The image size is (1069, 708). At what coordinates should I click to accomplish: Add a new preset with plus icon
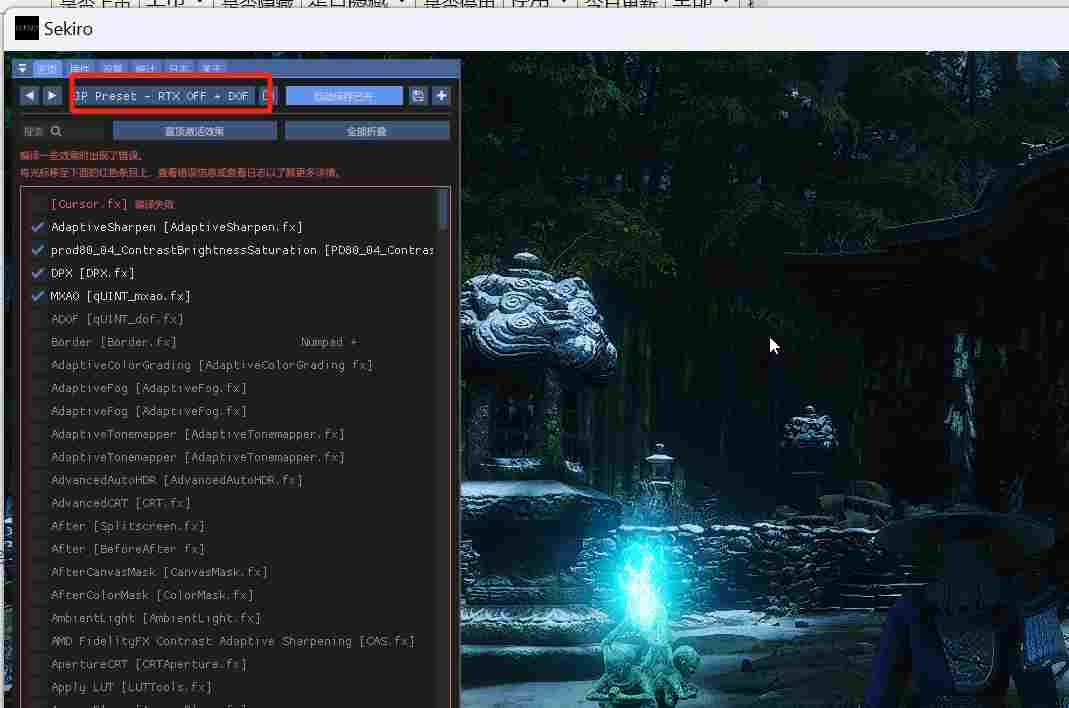tap(441, 96)
